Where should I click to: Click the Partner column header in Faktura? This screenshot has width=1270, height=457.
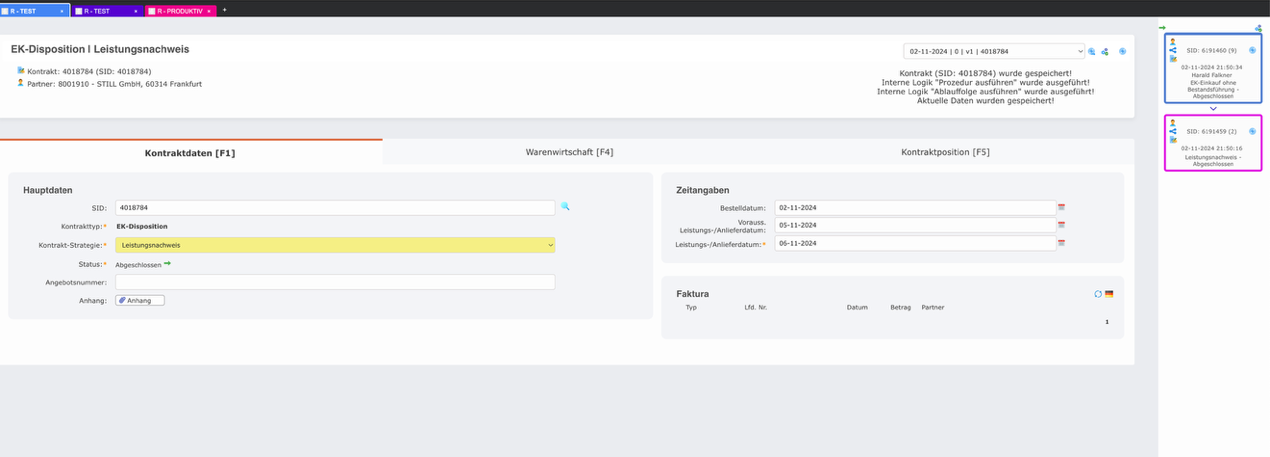(933, 308)
